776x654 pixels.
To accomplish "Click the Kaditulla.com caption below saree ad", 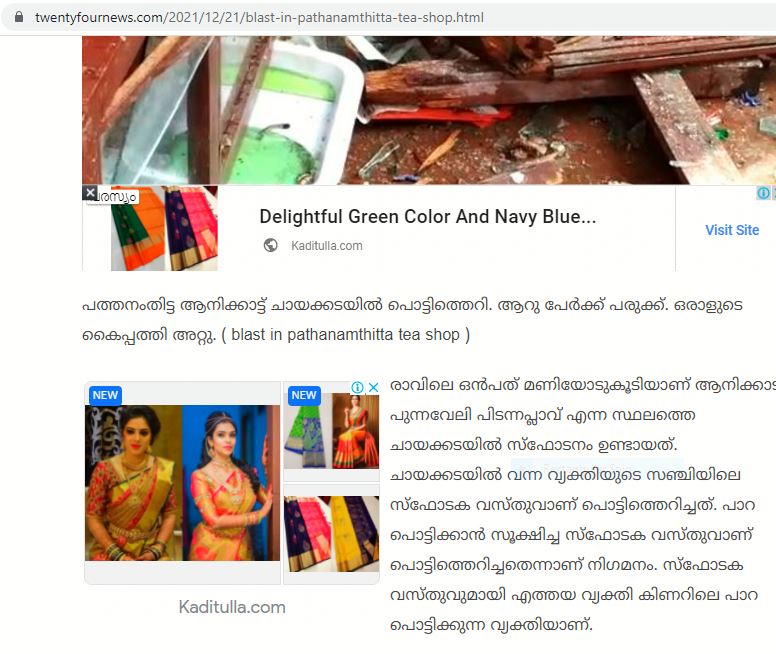I will click(x=232, y=607).
